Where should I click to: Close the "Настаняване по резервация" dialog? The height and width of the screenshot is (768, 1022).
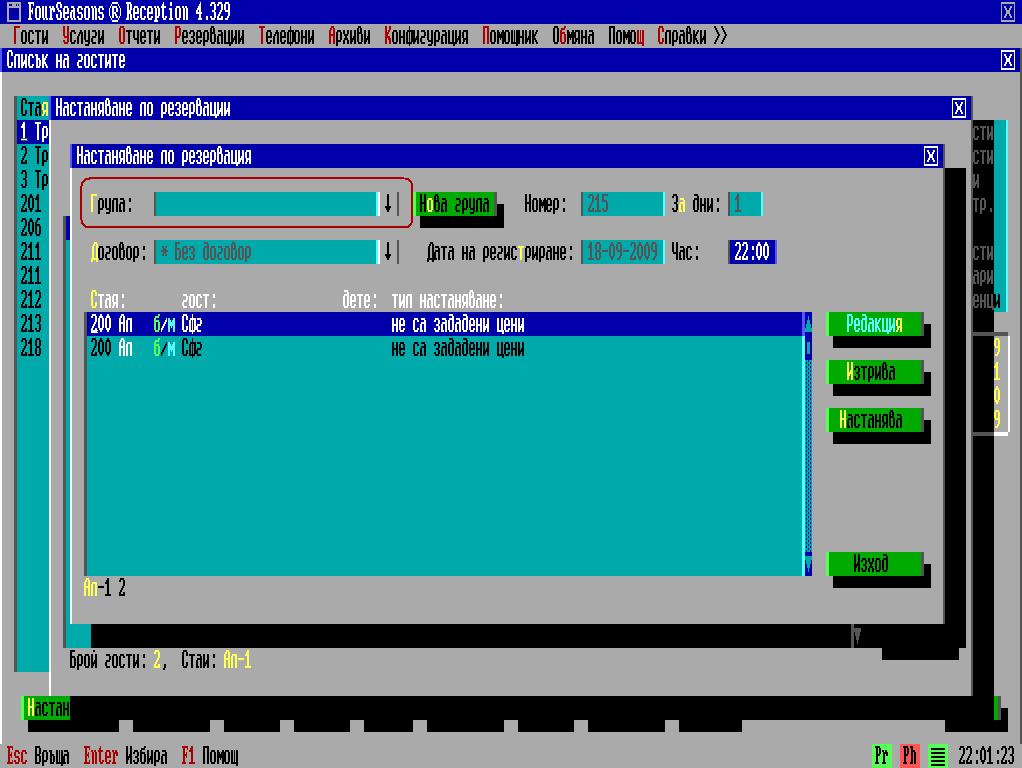pos(931,156)
